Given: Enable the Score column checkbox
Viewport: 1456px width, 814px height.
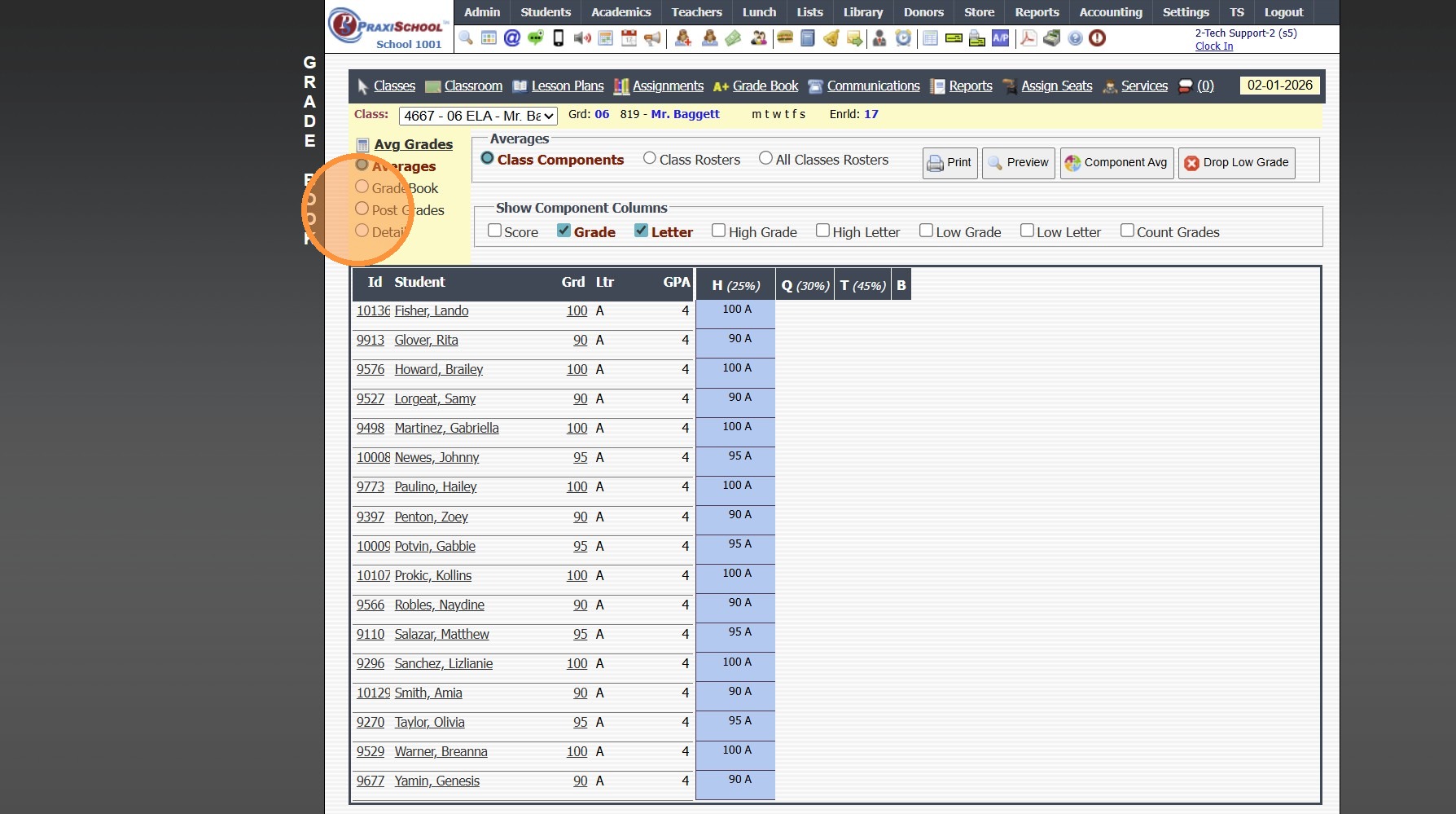Looking at the screenshot, I should 494,231.
